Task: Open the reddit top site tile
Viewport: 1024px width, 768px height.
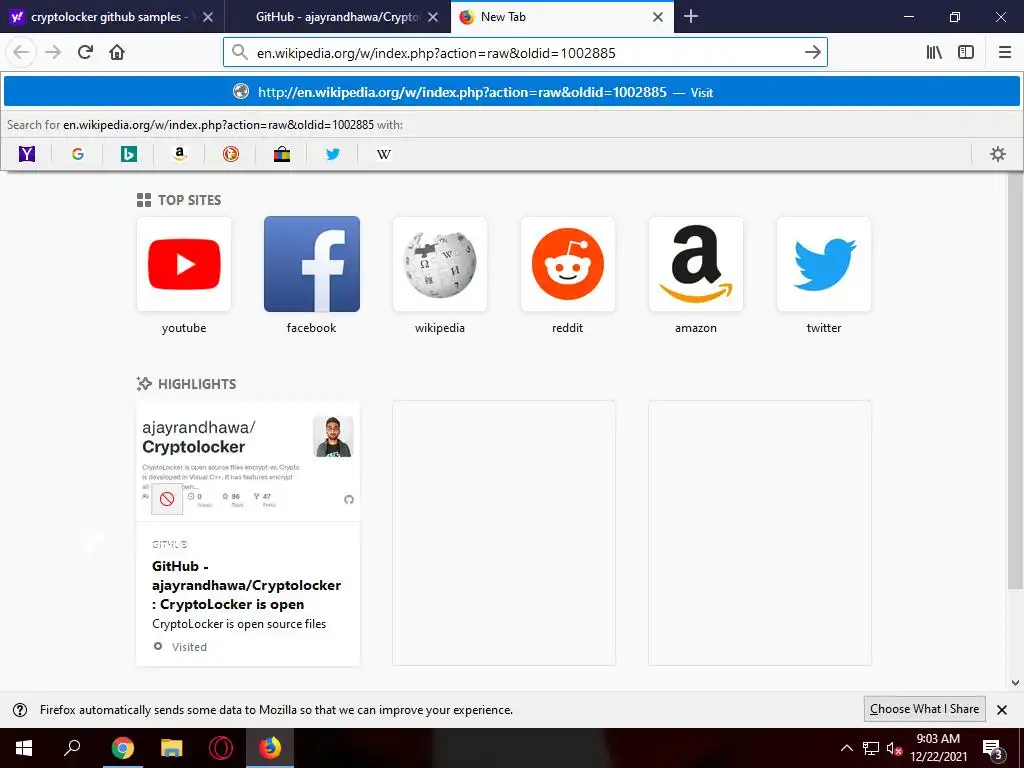Action: click(568, 264)
